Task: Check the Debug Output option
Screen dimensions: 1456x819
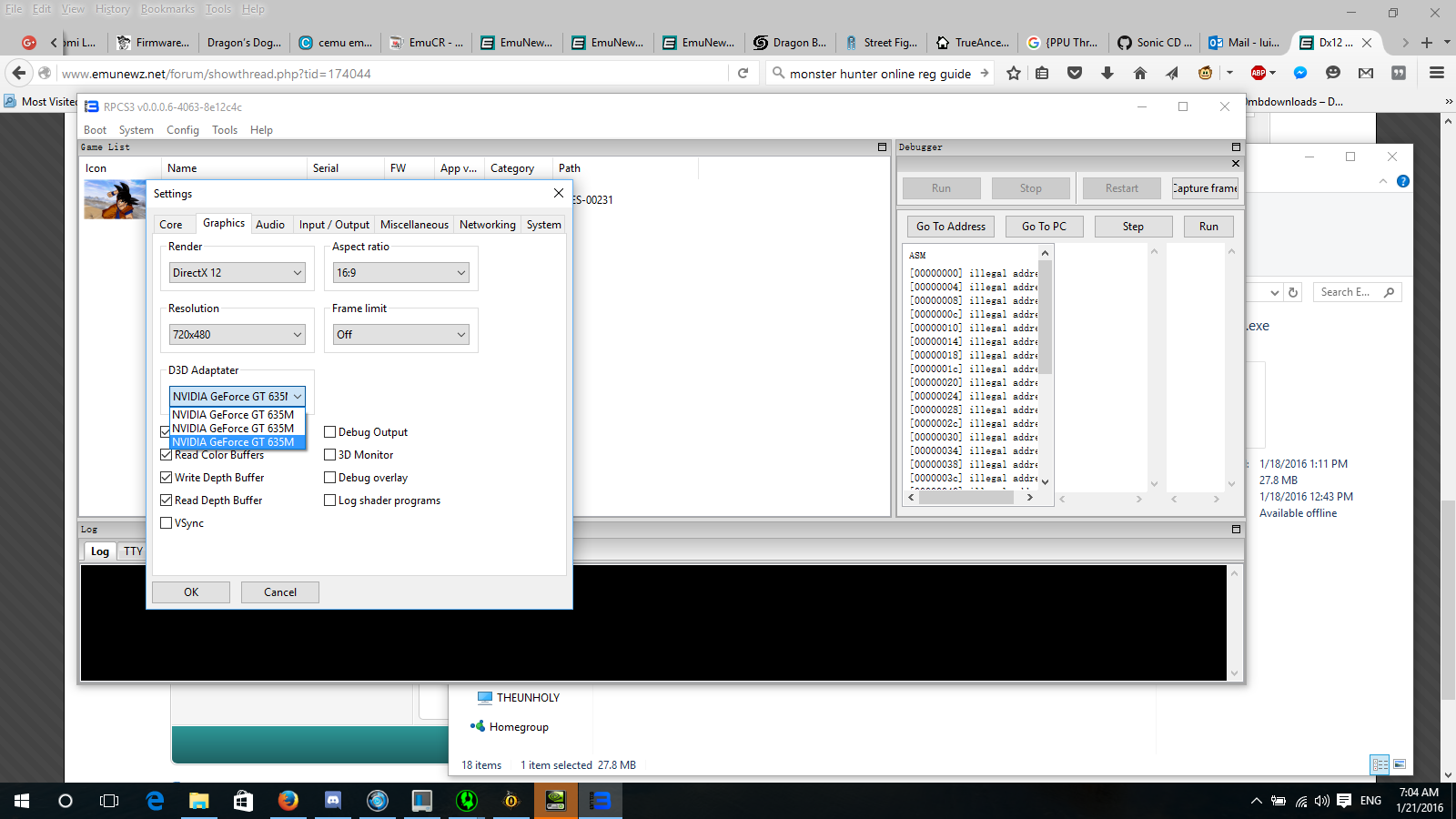Action: click(330, 432)
